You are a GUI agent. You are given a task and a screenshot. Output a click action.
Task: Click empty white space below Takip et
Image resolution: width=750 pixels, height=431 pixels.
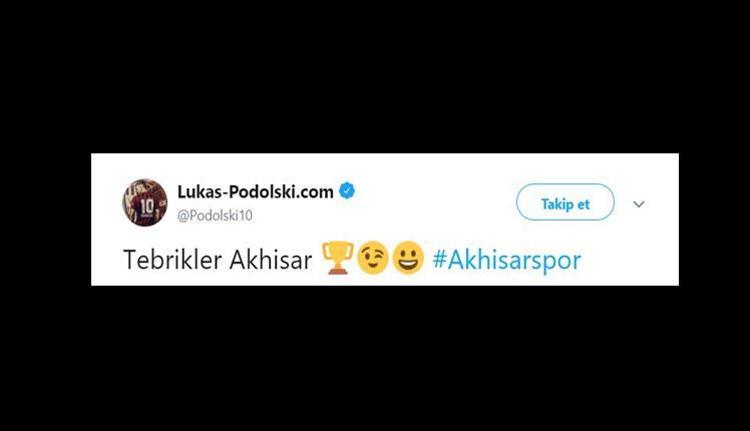[565, 234]
